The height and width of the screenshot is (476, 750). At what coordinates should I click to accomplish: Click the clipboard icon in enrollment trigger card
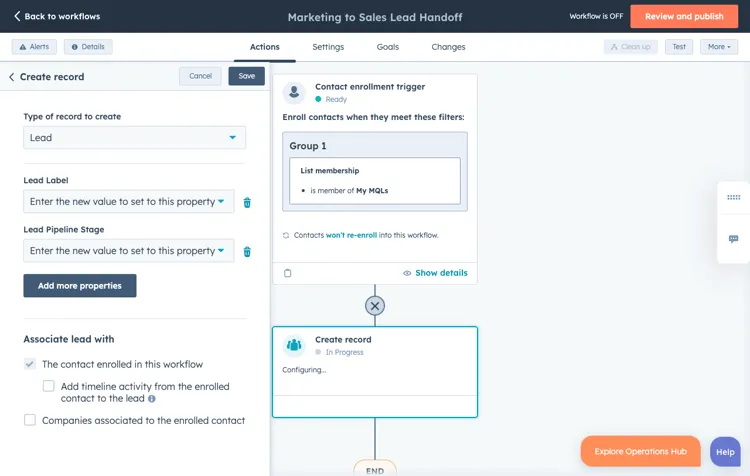(x=288, y=273)
